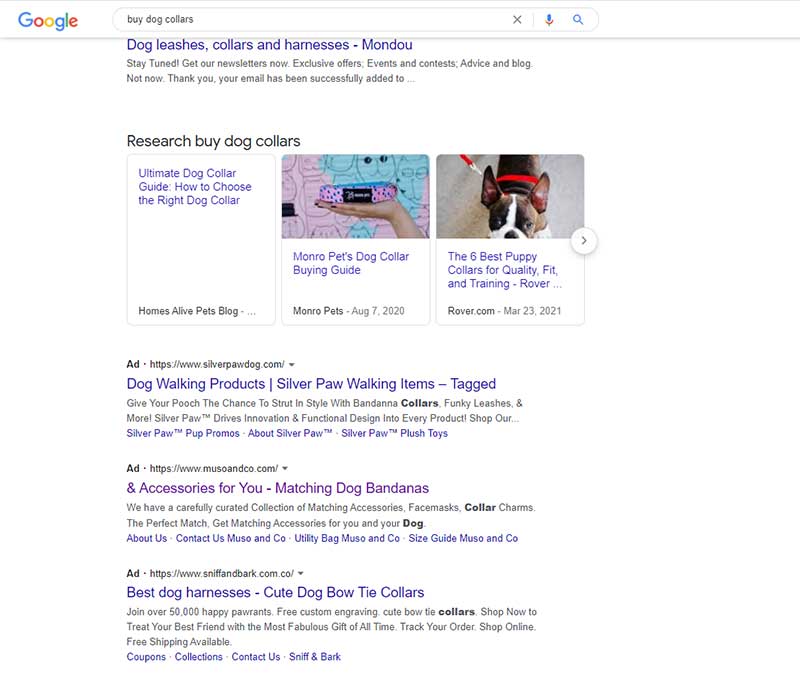Click the Silver Paw Dog Walking Products headline
This screenshot has width=800, height=685.
click(x=311, y=383)
